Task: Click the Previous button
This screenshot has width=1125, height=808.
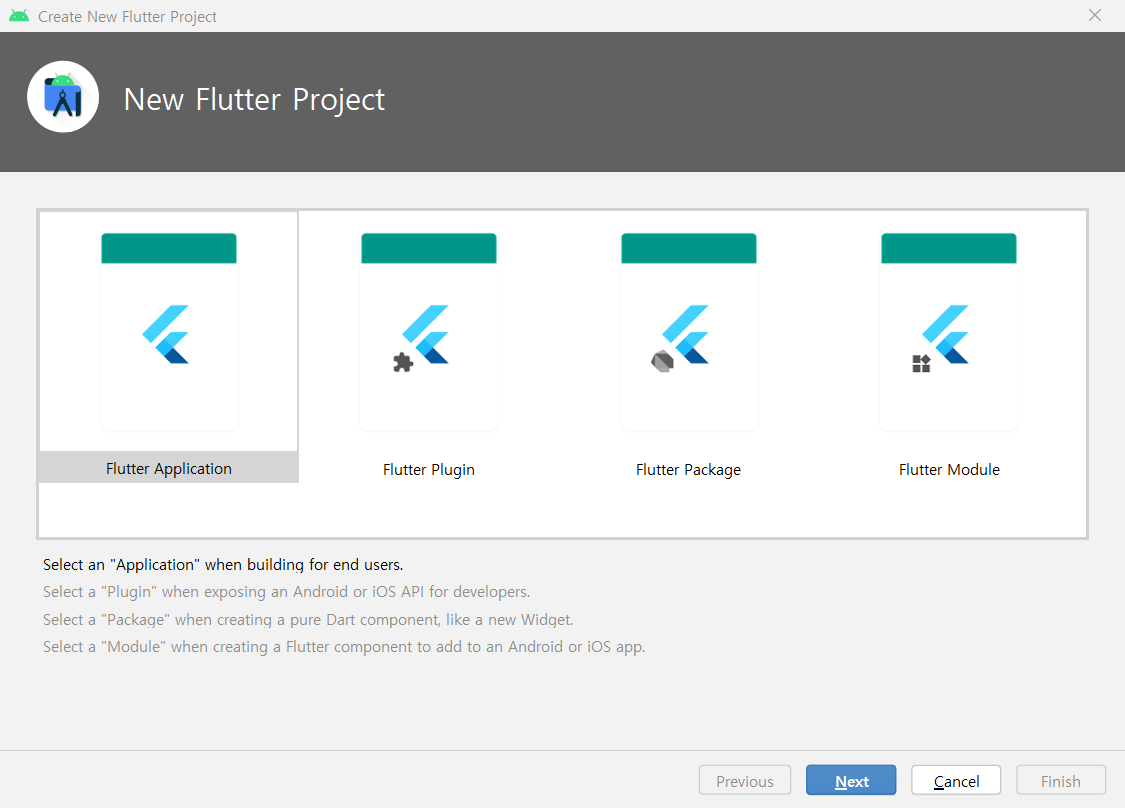Action: (745, 781)
